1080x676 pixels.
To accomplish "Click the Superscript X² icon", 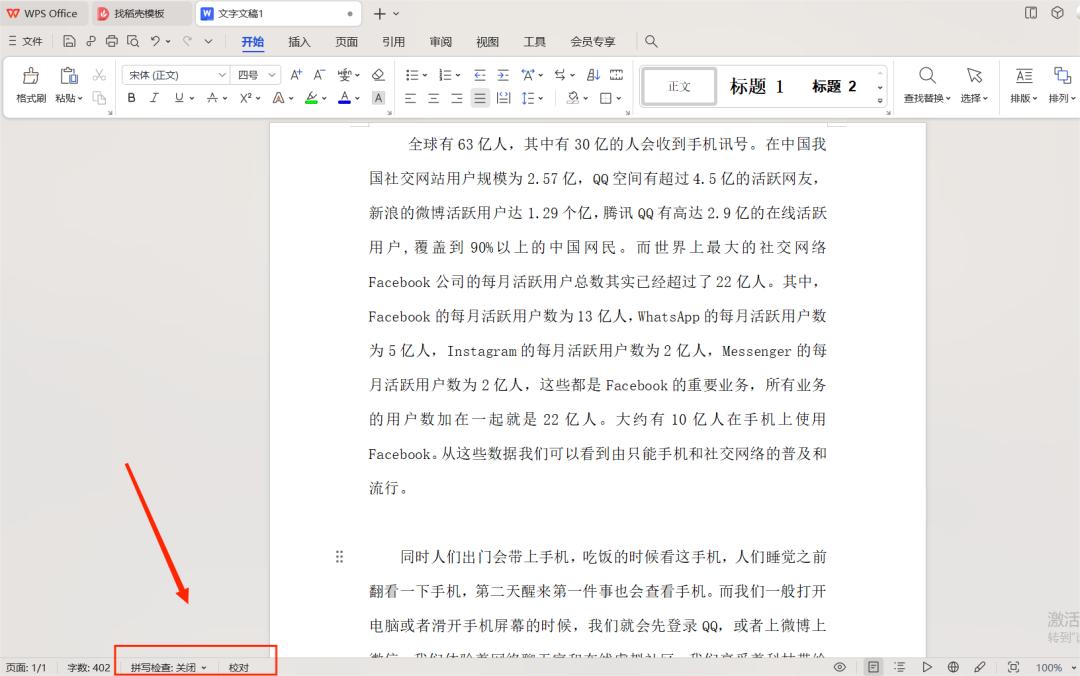I will tap(245, 97).
